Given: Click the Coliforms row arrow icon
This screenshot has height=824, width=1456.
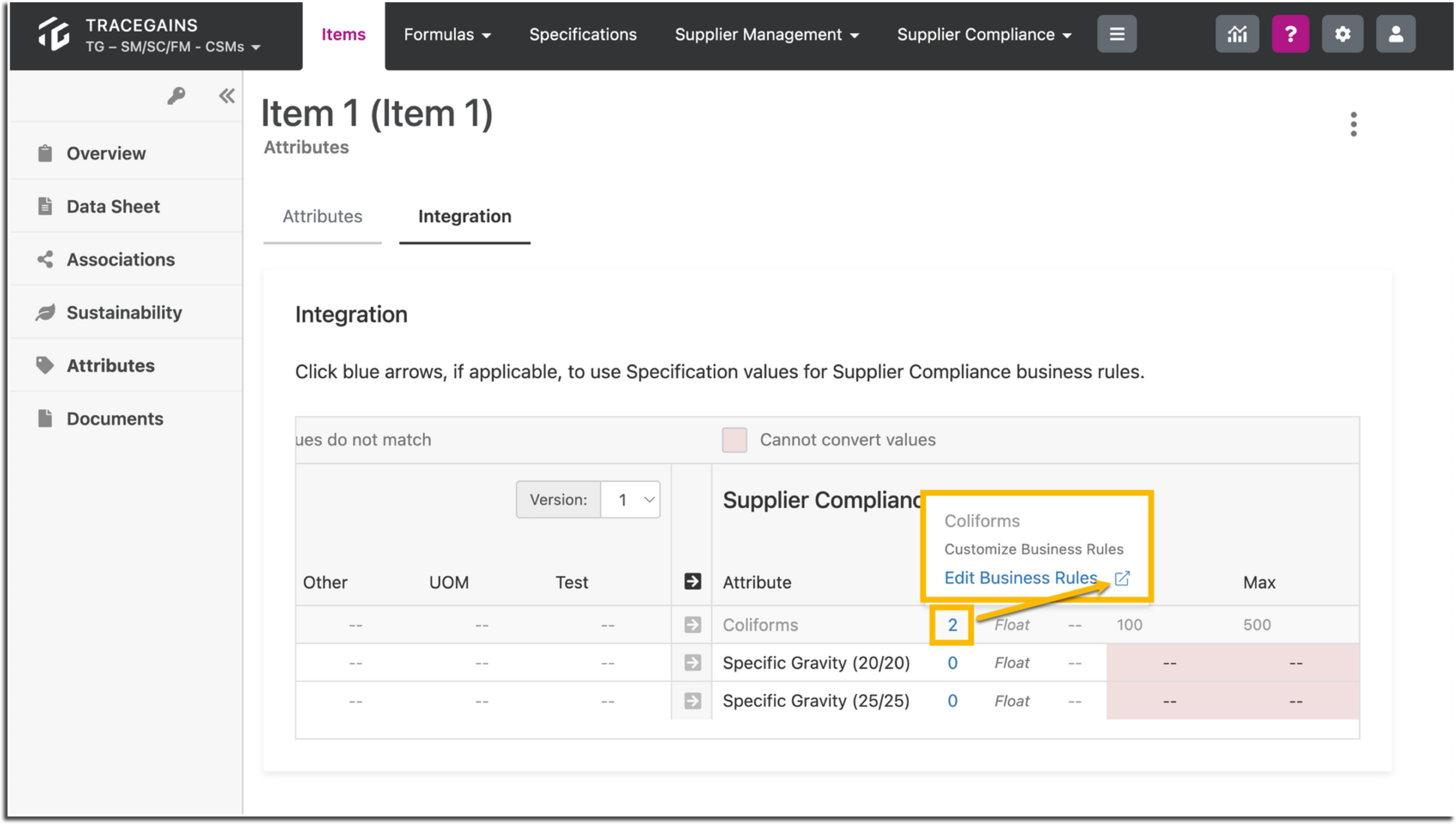Looking at the screenshot, I should coord(692,624).
